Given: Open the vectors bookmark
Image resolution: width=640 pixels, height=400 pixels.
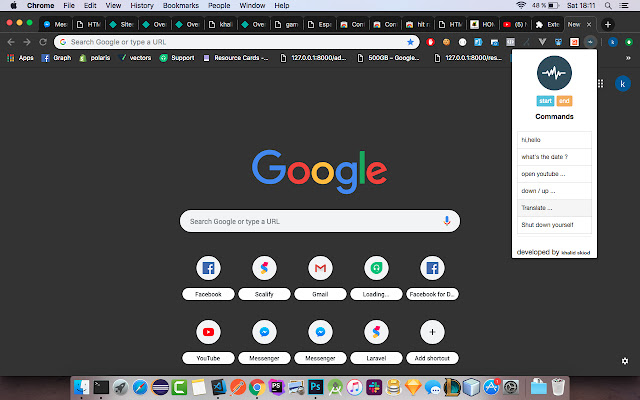Looking at the screenshot, I should pyautogui.click(x=135, y=58).
